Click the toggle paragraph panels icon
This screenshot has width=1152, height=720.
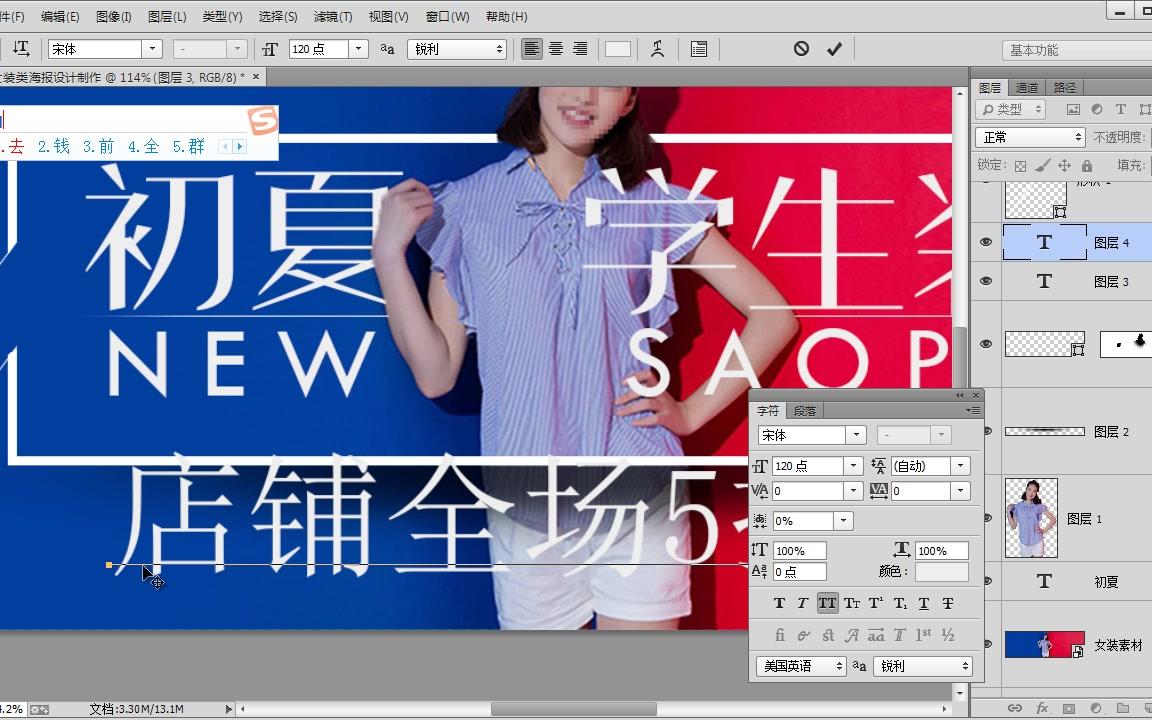699,48
